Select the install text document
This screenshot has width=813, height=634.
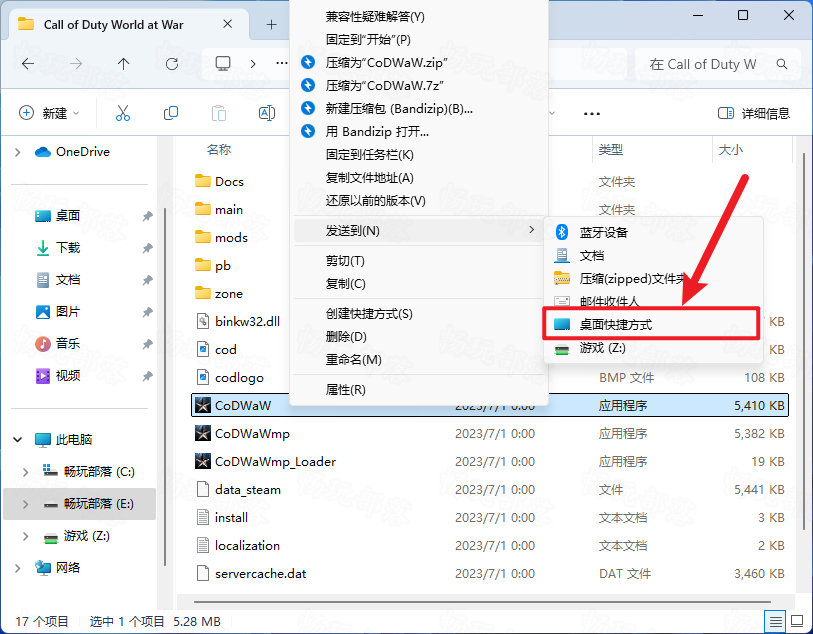click(x=490, y=517)
